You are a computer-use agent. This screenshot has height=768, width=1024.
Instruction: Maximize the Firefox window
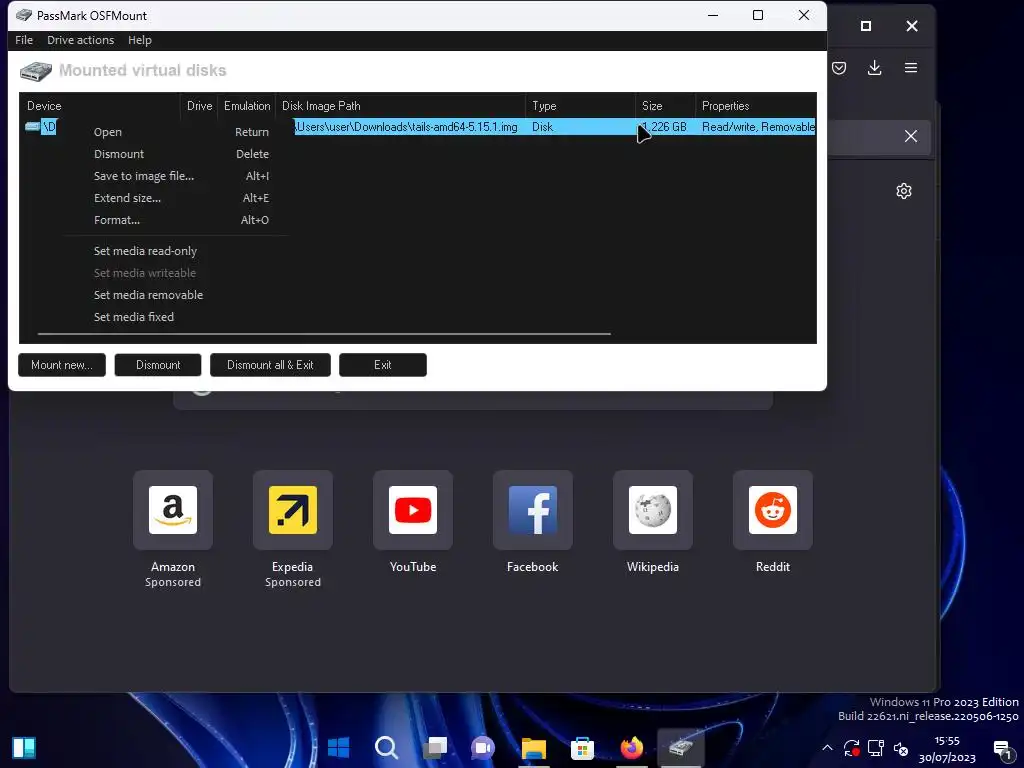[x=866, y=26]
